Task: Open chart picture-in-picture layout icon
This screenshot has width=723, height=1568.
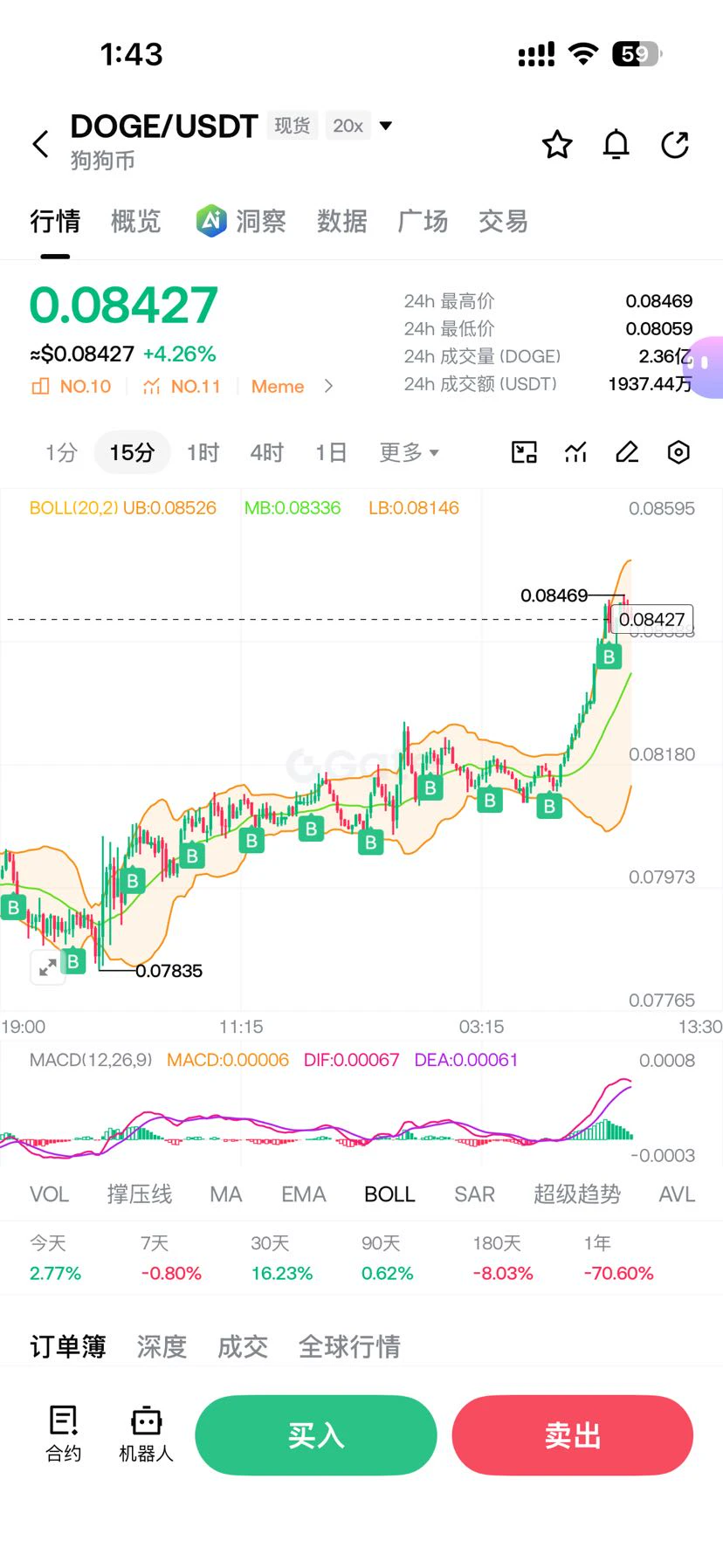Action: click(x=524, y=452)
